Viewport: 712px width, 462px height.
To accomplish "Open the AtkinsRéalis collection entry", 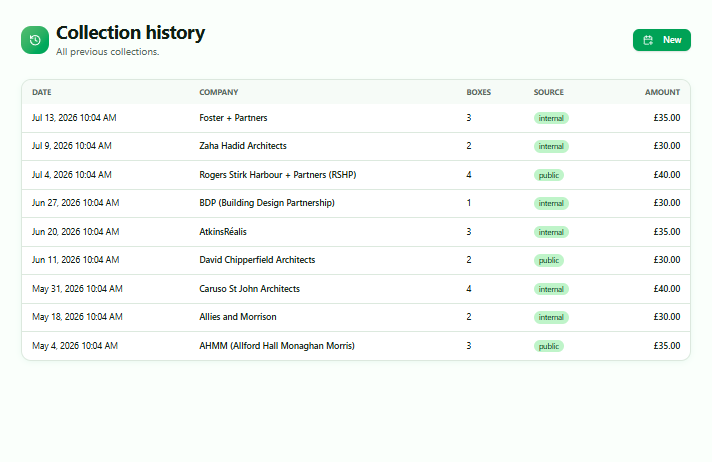I will [x=356, y=232].
